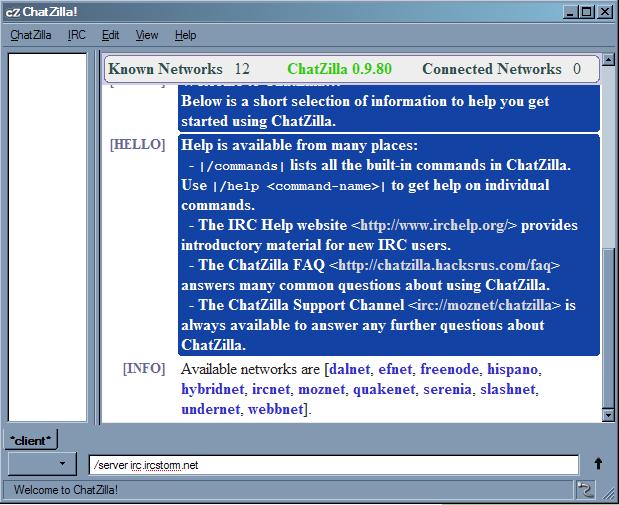This screenshot has height=505, width=619.
Task: Open the irc://moznet/chatzilla support link
Action: 484,305
